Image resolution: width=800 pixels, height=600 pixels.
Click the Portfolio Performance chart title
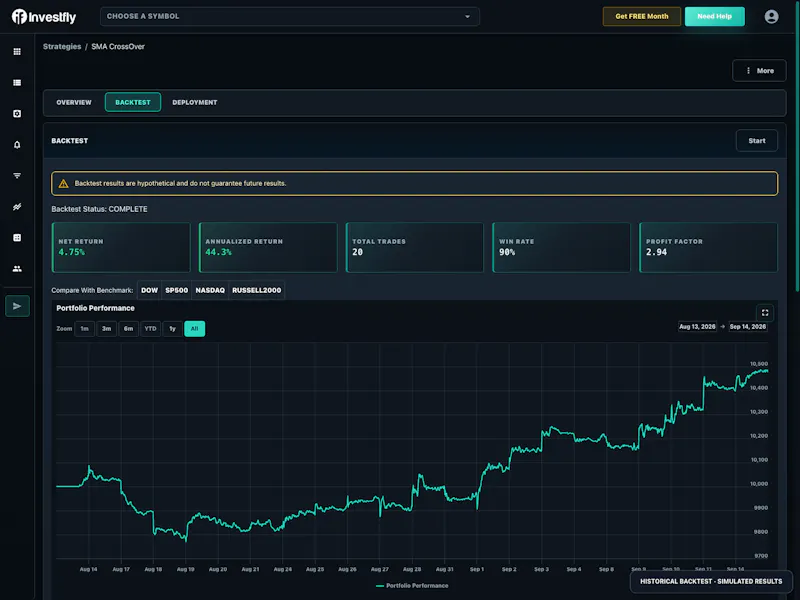click(95, 308)
